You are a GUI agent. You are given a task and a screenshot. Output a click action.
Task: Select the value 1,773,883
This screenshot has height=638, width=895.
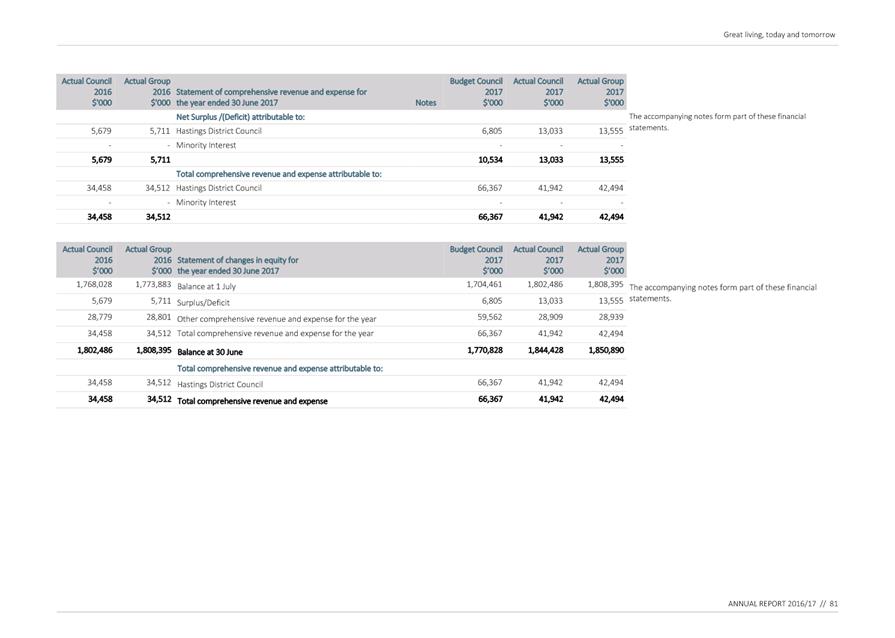(x=153, y=284)
